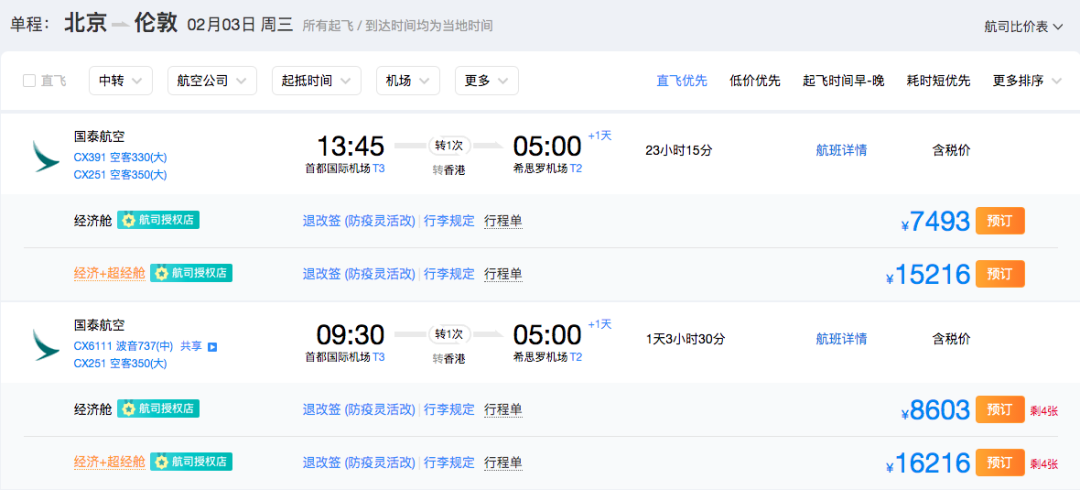Click 航司授权店 badge on ¥15216 row
This screenshot has height=490, width=1080.
coord(191,273)
